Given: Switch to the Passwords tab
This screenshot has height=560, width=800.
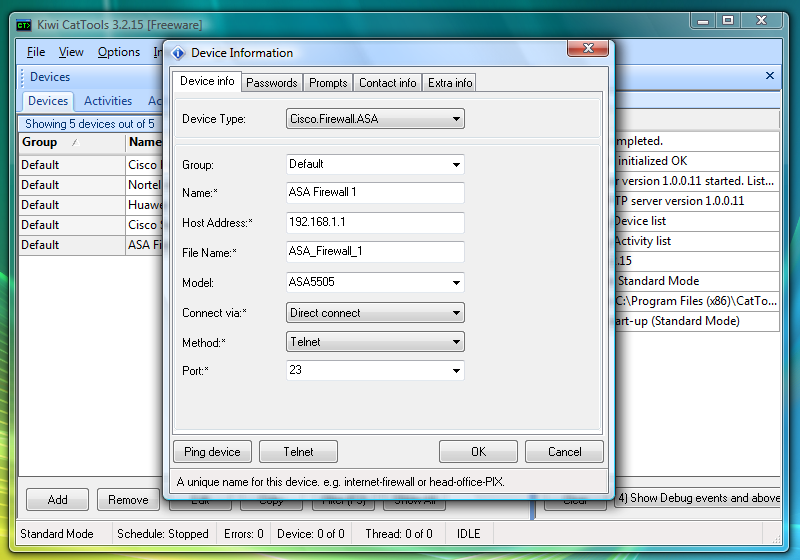Looking at the screenshot, I should click(271, 83).
